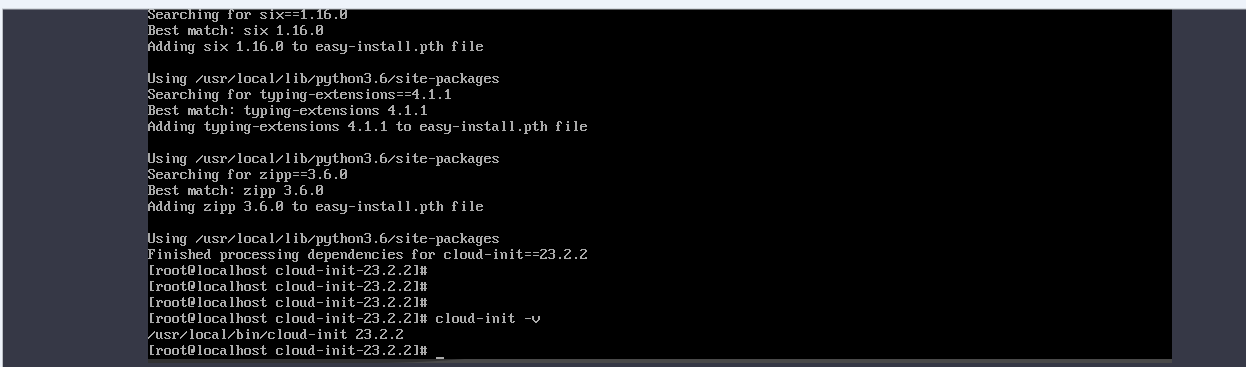The image size is (1246, 367).
Task: Click the typed "cloud-init -v" command
Action: click(x=487, y=319)
